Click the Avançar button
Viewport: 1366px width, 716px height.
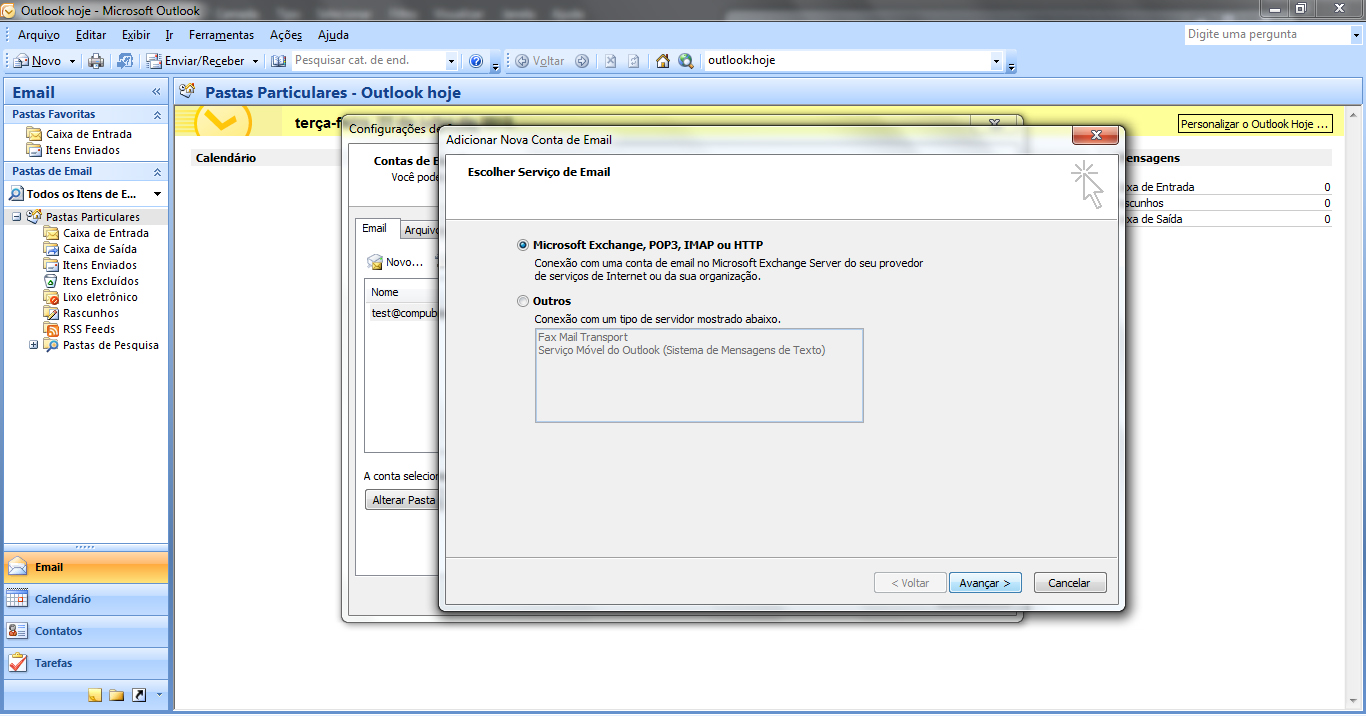(985, 583)
